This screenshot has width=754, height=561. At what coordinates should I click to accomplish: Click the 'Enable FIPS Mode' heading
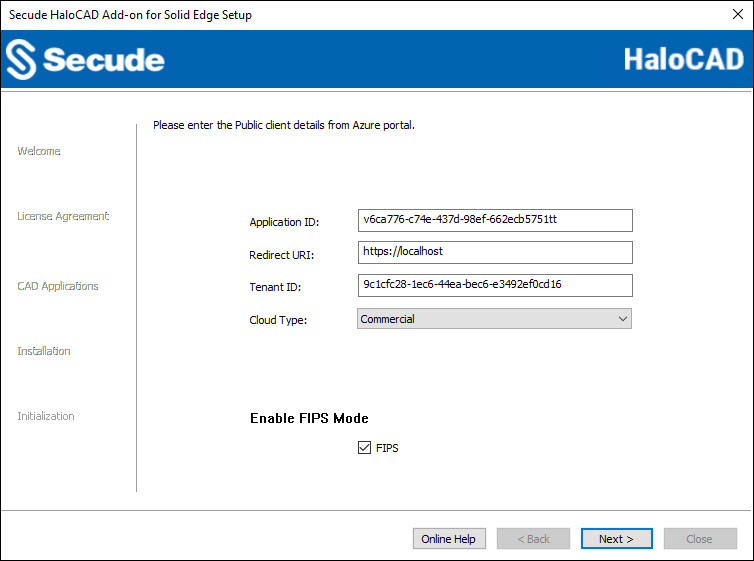[x=309, y=418]
